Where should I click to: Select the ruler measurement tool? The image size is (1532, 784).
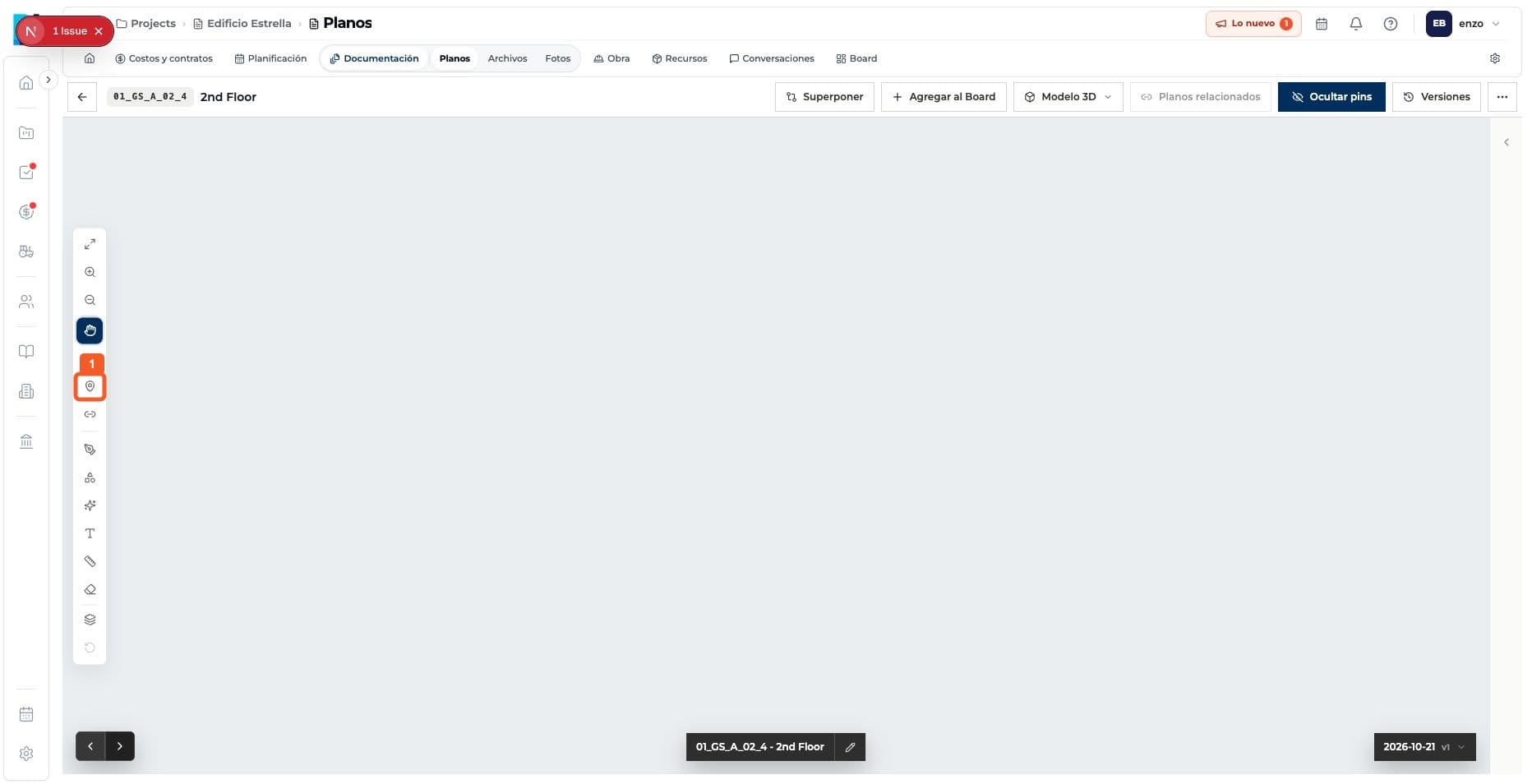pyautogui.click(x=90, y=561)
